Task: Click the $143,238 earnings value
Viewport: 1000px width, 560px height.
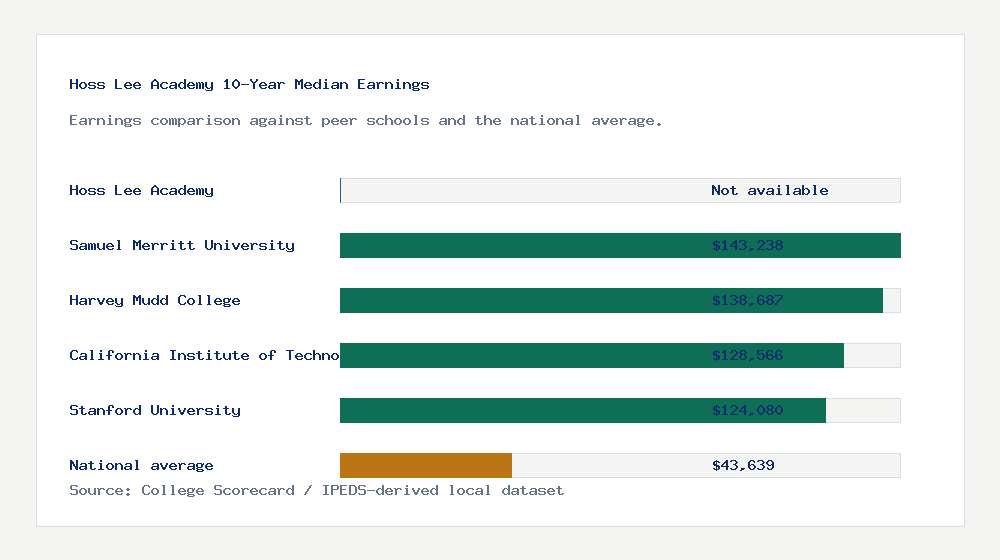Action: (747, 245)
